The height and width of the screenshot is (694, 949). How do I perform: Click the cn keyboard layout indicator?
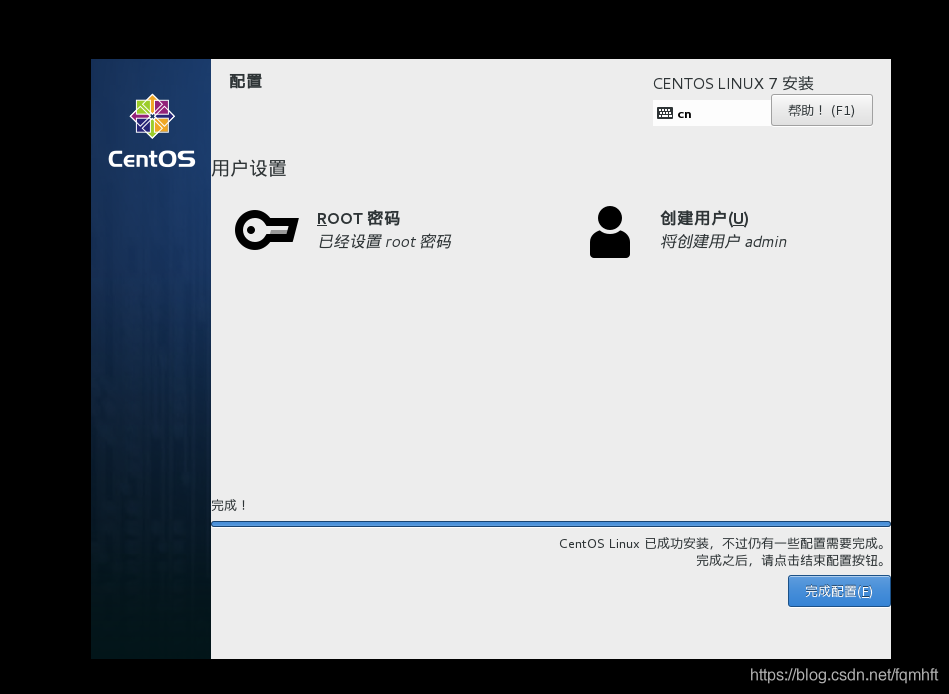[711, 113]
